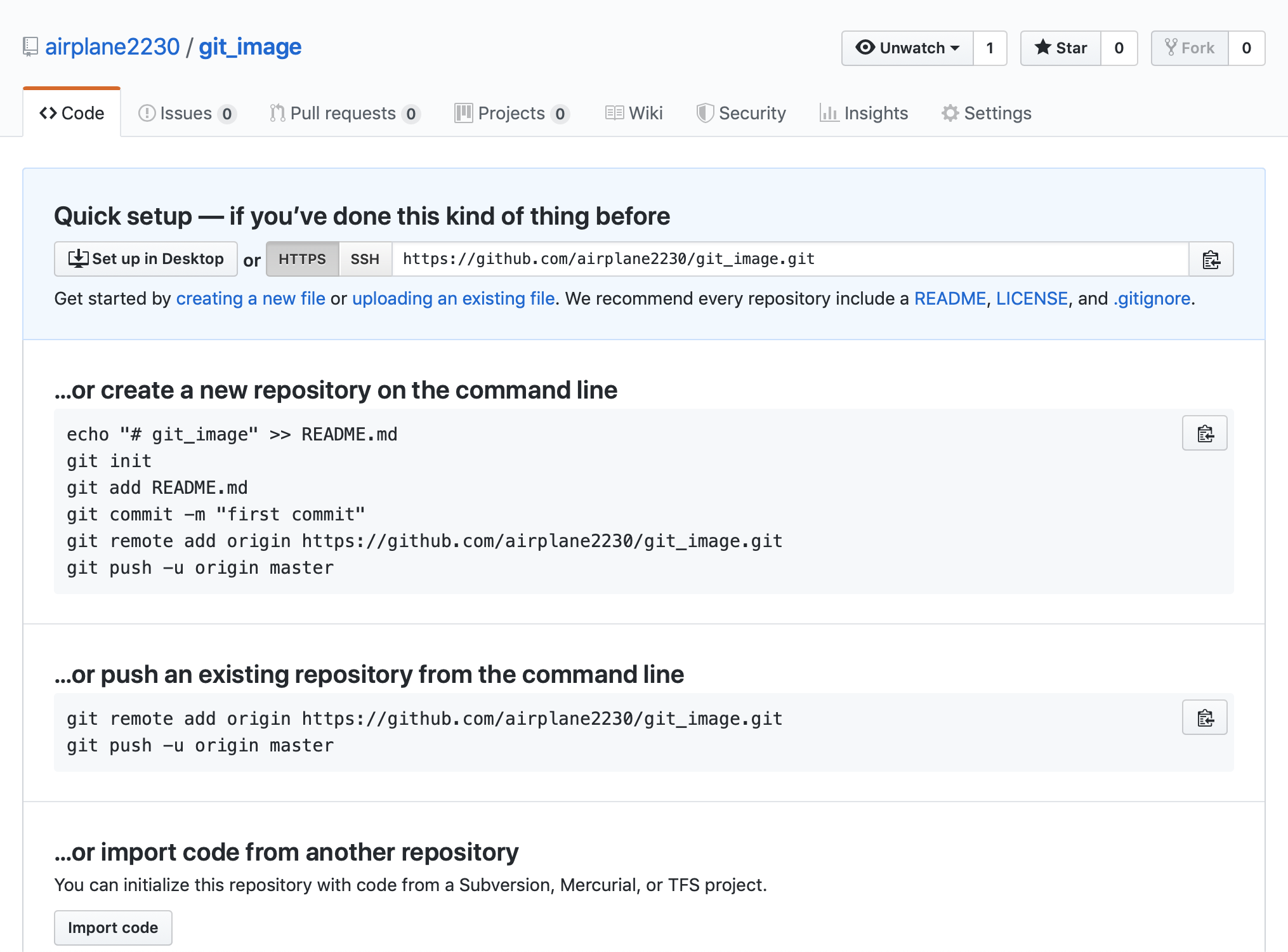Click the 'git commit -m "first commit"' line
The image size is (1288, 952).
216,514
